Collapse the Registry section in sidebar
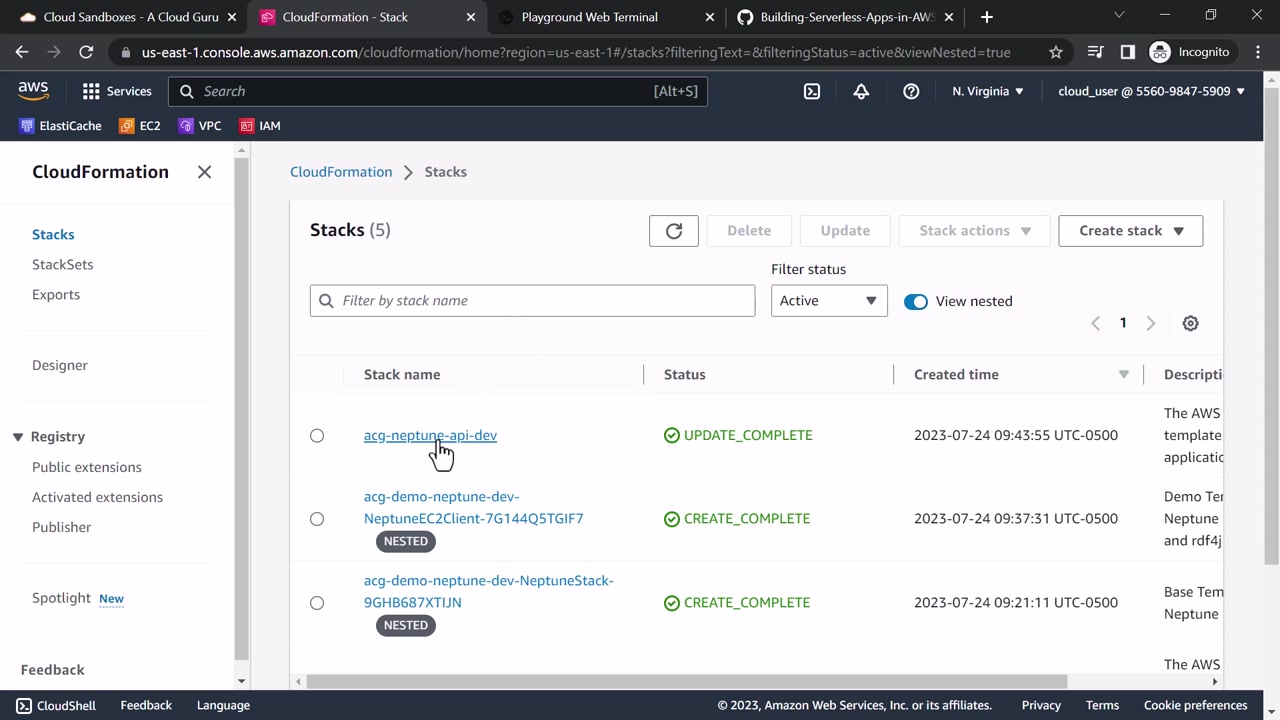The image size is (1280, 720). 18,437
